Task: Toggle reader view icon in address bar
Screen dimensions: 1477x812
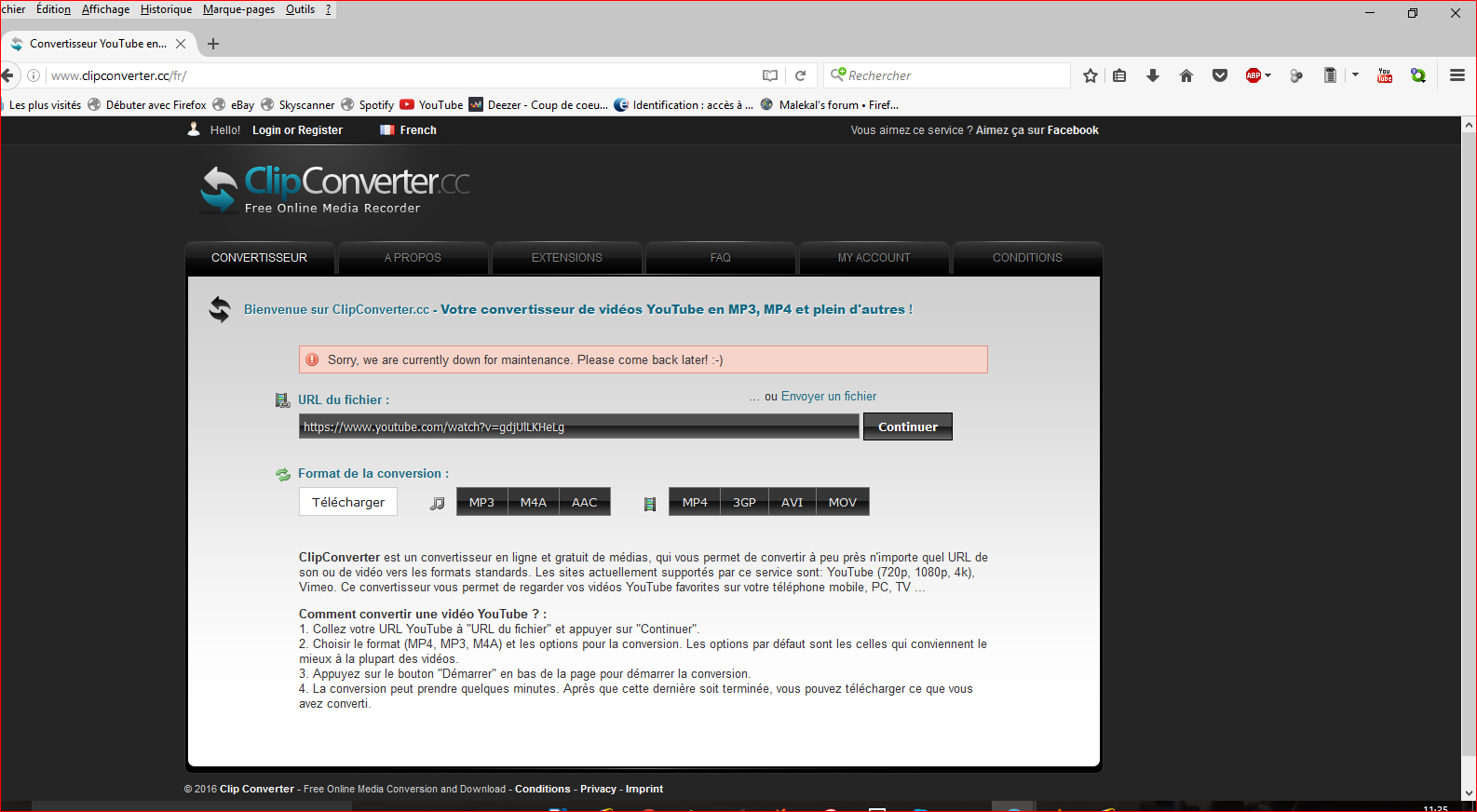Action: tap(770, 75)
